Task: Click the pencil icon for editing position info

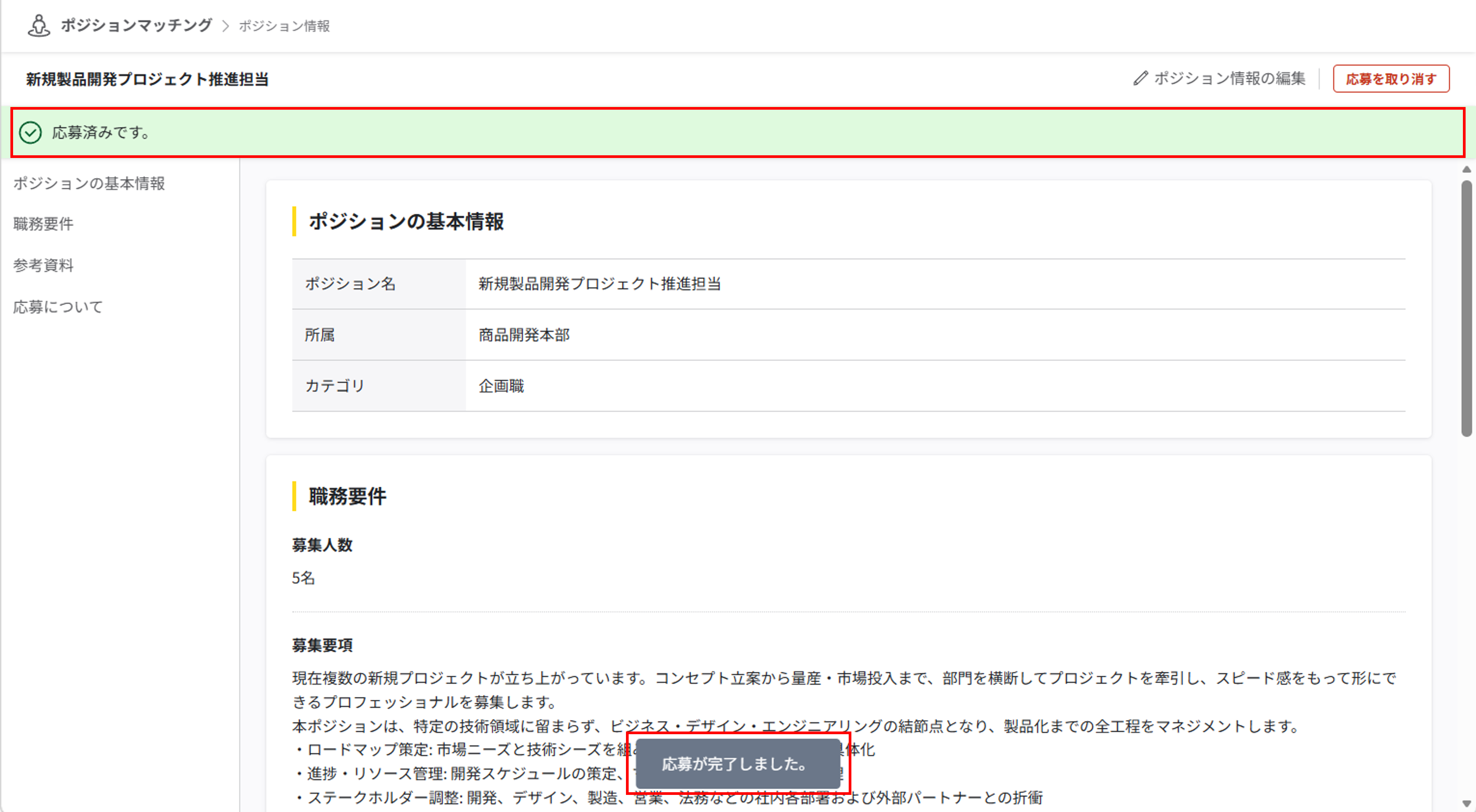Action: [1140, 78]
